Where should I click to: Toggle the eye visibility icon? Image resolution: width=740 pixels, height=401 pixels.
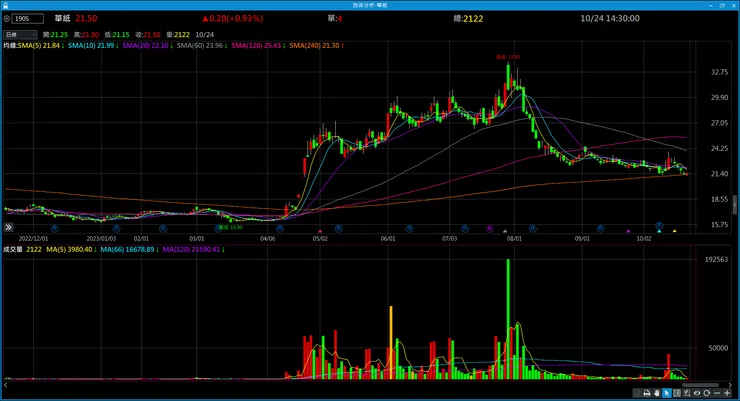pyautogui.click(x=697, y=393)
